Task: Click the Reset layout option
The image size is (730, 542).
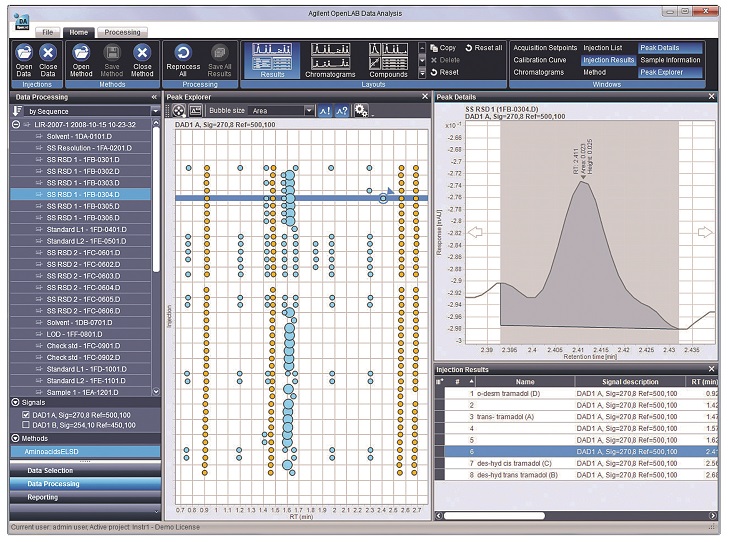Action: [445, 72]
